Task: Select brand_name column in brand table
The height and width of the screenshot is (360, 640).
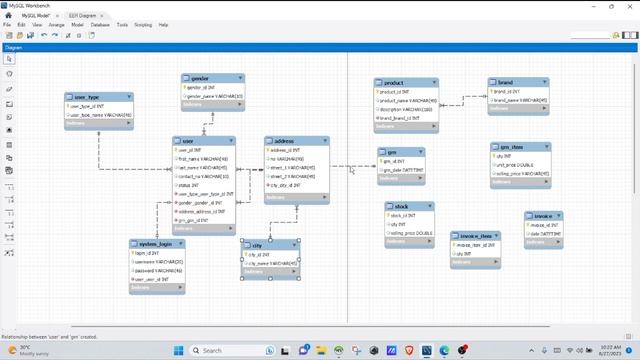Action: tap(518, 100)
